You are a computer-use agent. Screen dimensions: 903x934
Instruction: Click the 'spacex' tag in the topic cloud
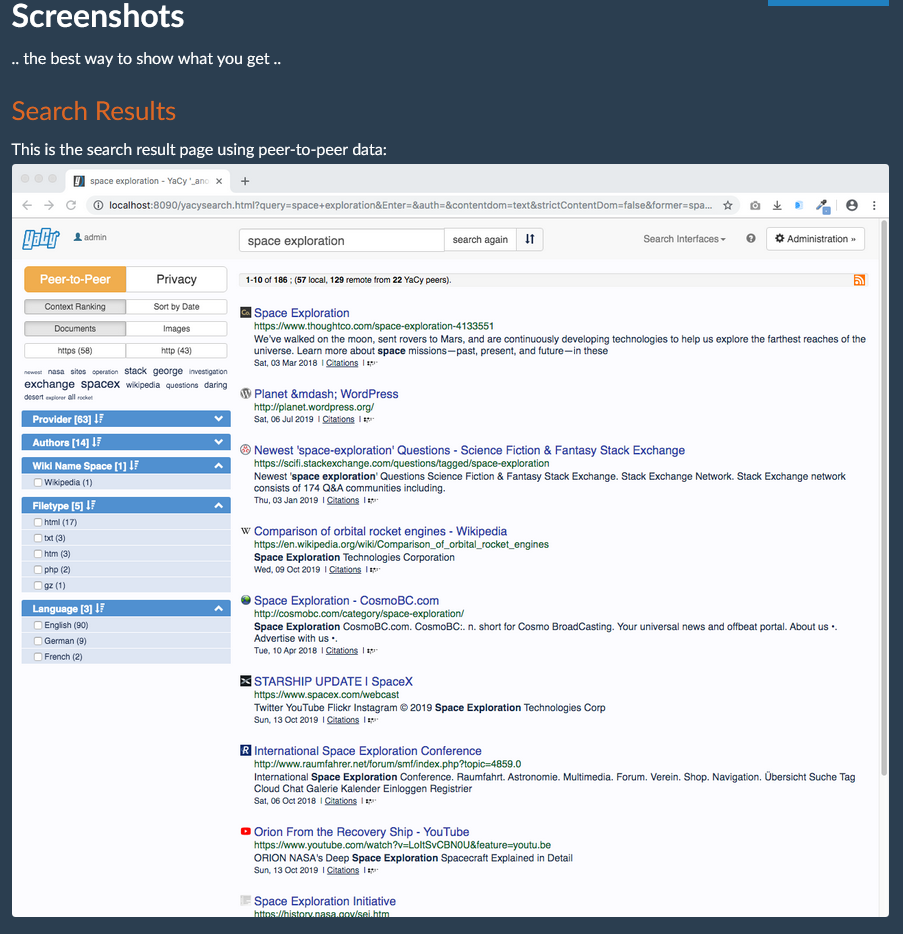point(100,384)
